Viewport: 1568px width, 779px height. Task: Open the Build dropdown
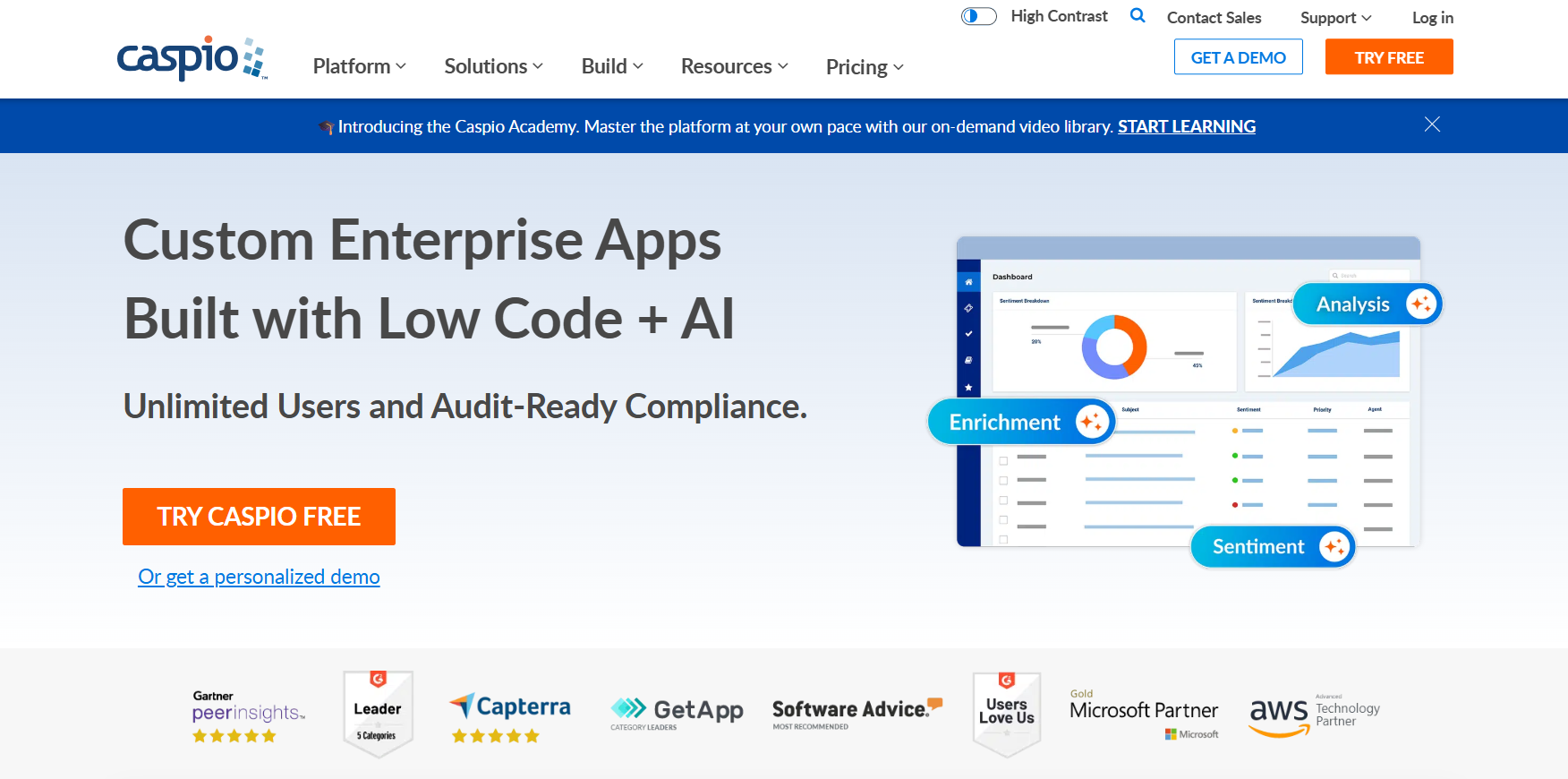coord(612,66)
